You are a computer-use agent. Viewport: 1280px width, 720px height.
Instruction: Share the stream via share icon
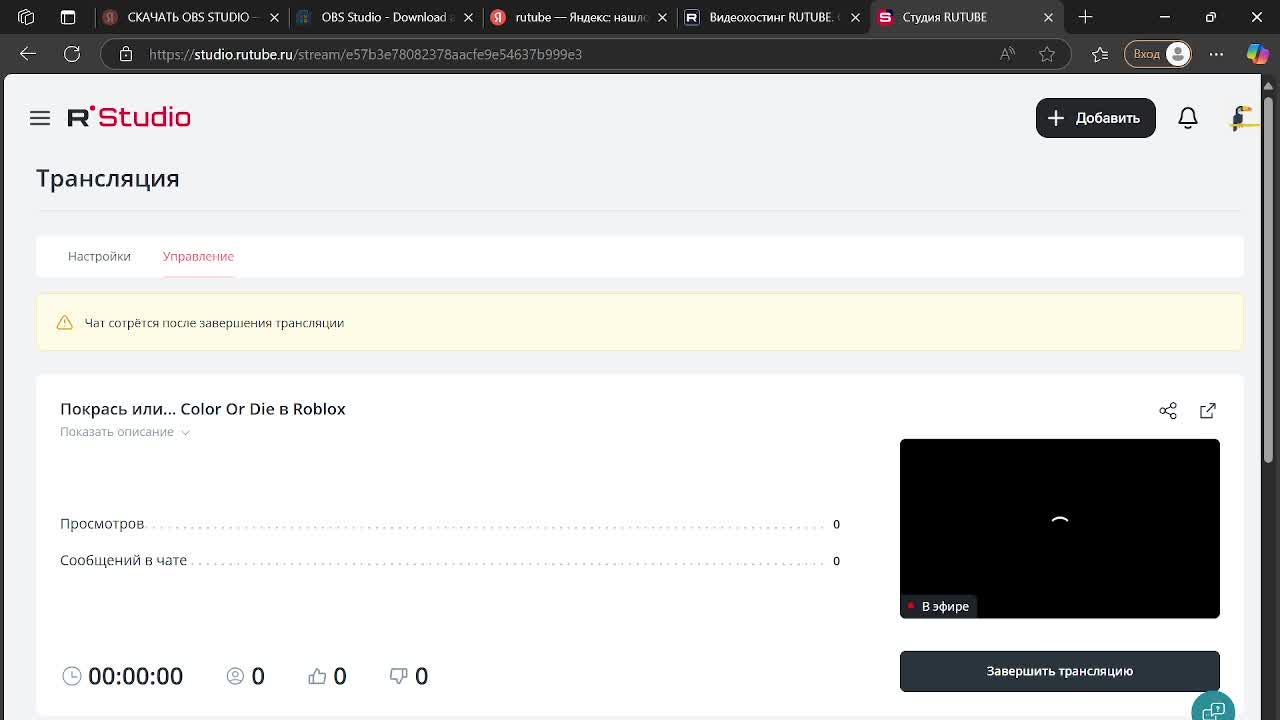click(1168, 411)
